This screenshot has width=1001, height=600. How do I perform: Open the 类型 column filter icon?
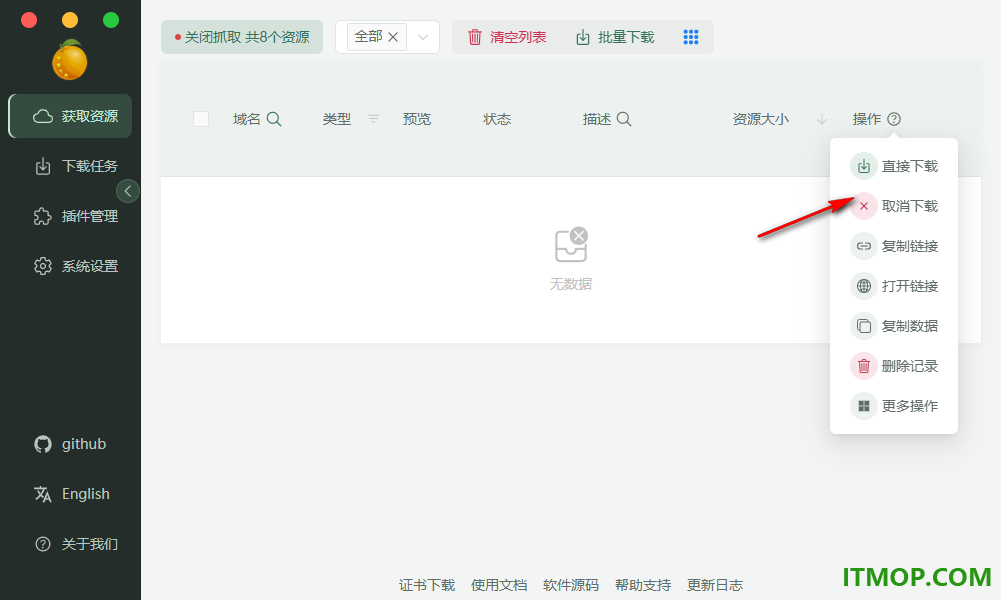(373, 119)
